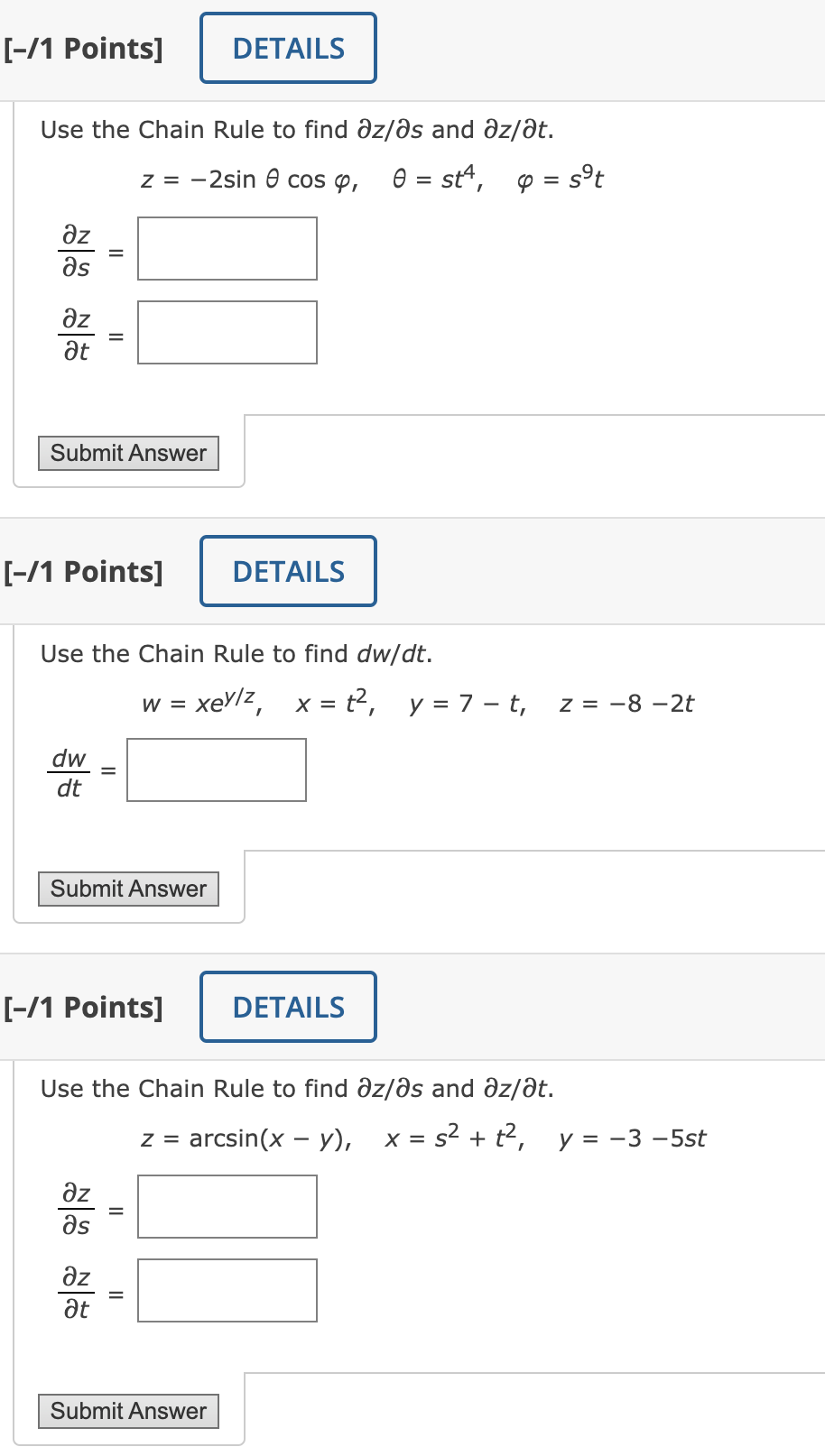Screen dimensions: 825x1456
Task: Click the dw/dt answer field
Action: [x=216, y=769]
